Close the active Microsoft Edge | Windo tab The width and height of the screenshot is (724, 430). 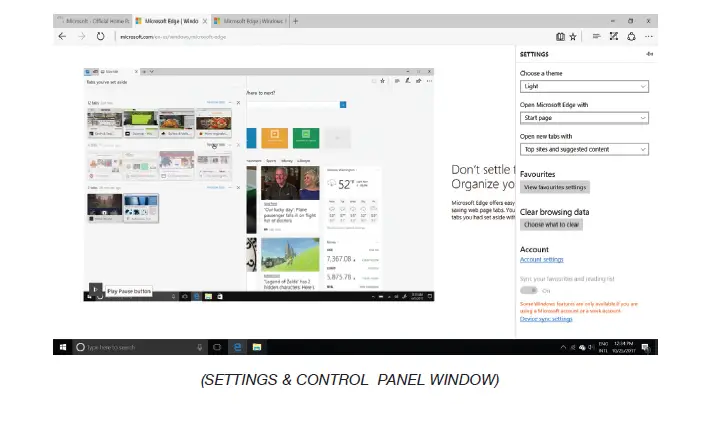[205, 21]
